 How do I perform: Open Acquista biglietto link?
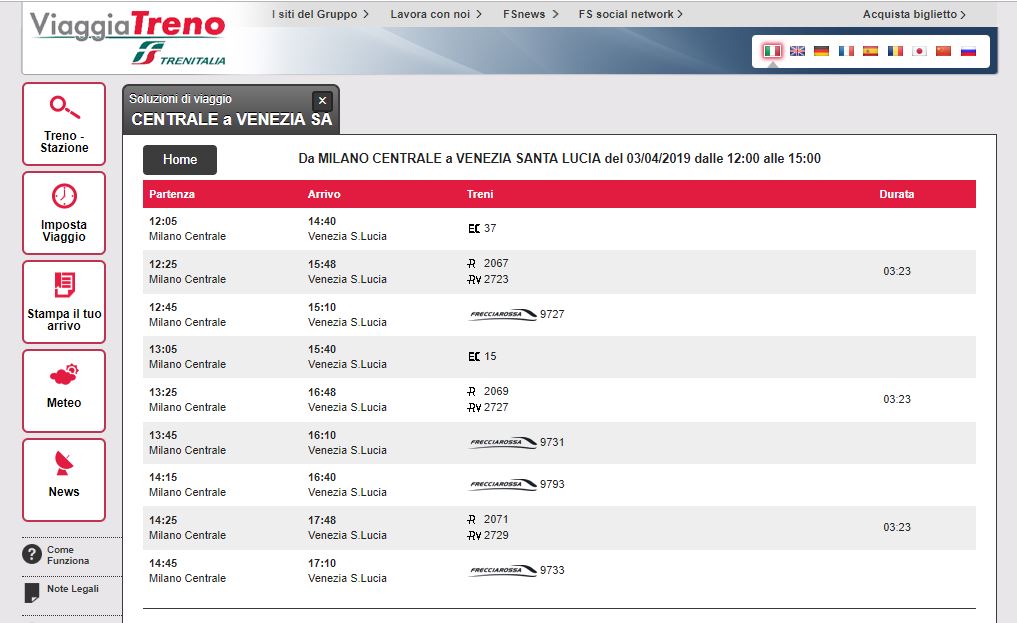(x=914, y=14)
